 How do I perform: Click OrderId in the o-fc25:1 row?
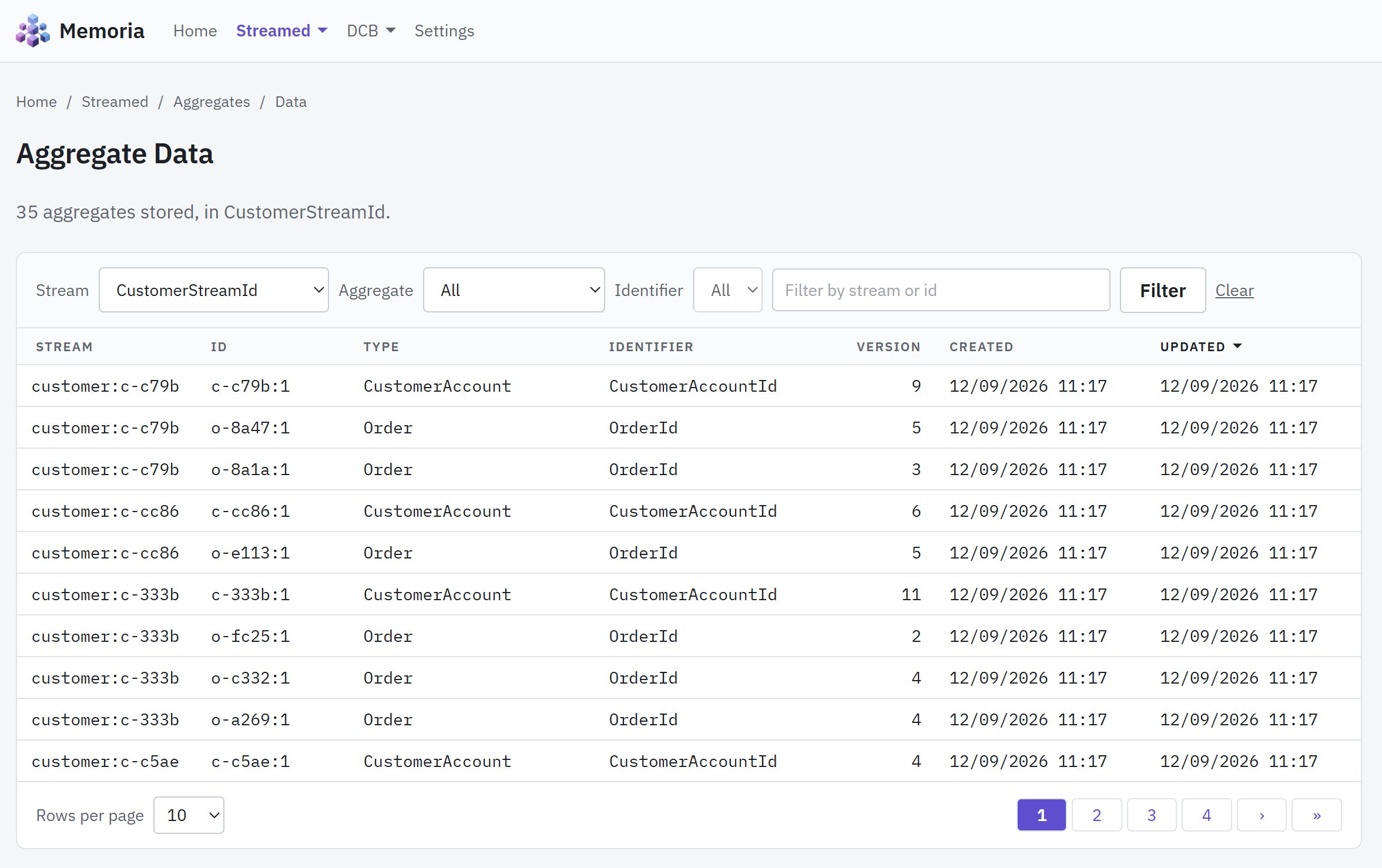[x=643, y=636]
